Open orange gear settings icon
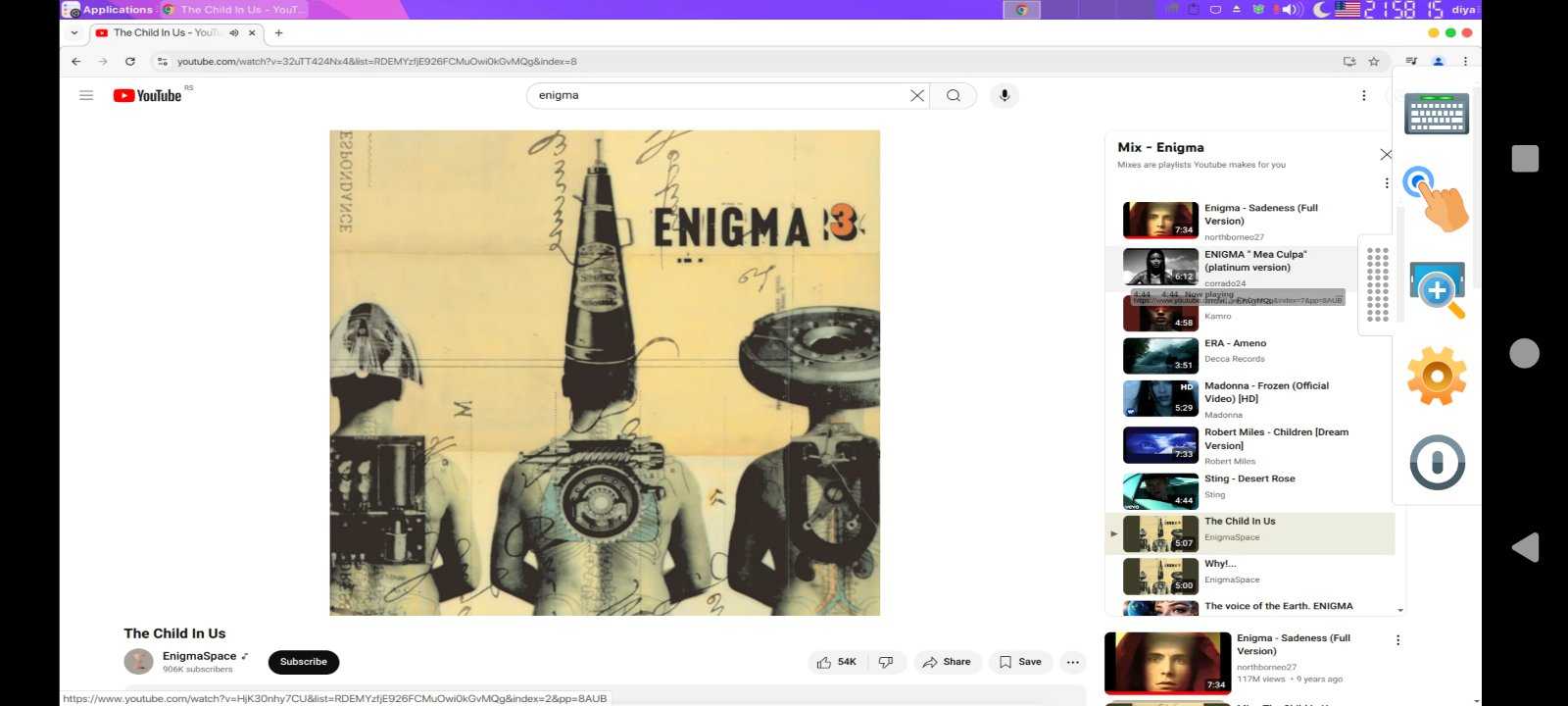 (x=1437, y=376)
